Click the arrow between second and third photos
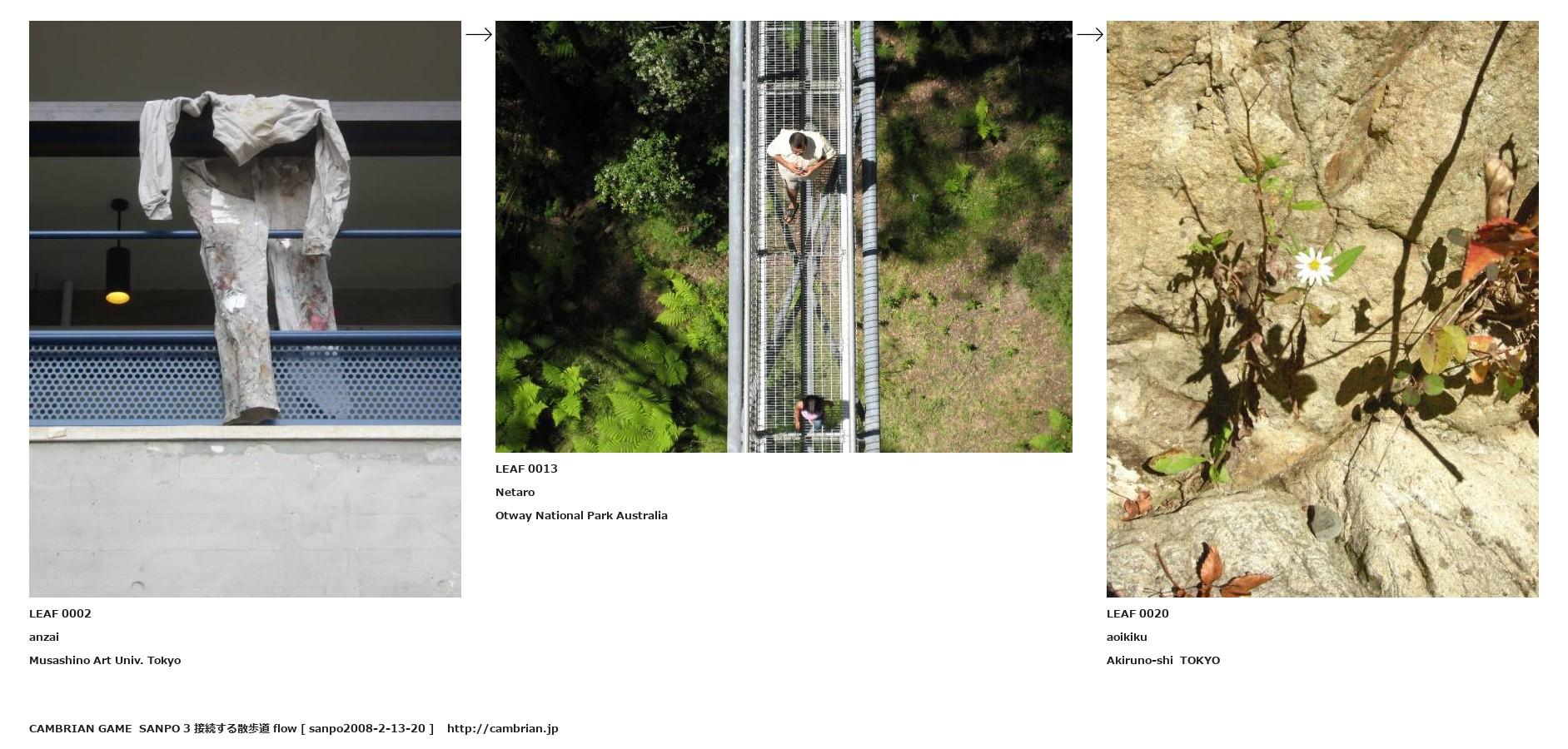 1090,34
